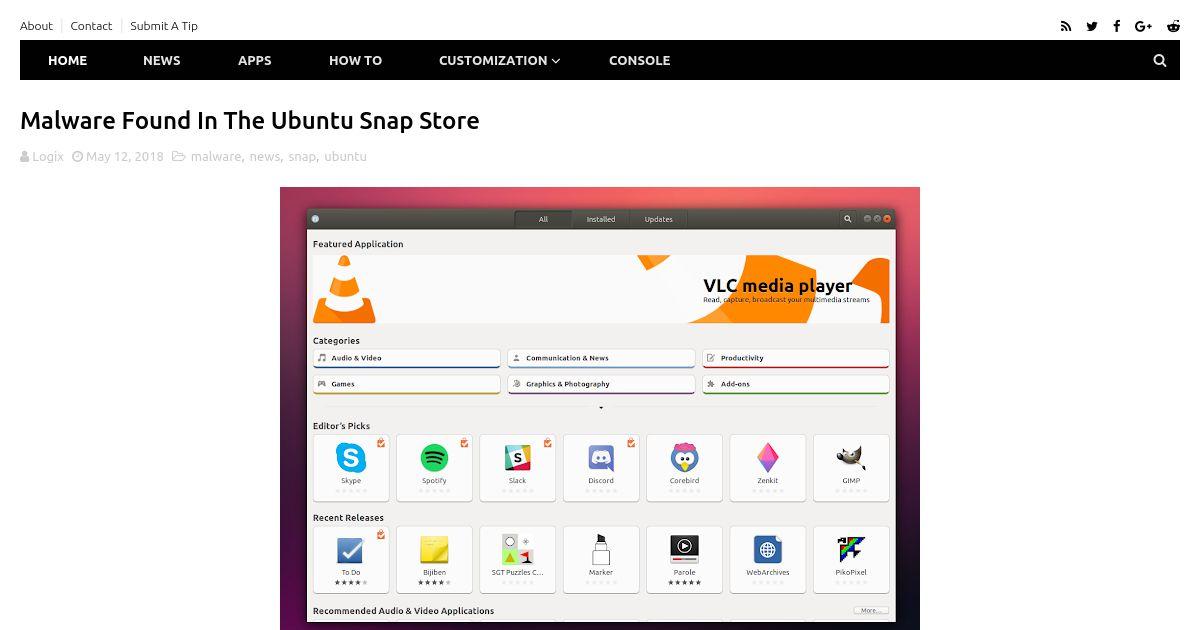Click the Editor's Picks heading
This screenshot has height=630, width=1200.
coord(341,426)
